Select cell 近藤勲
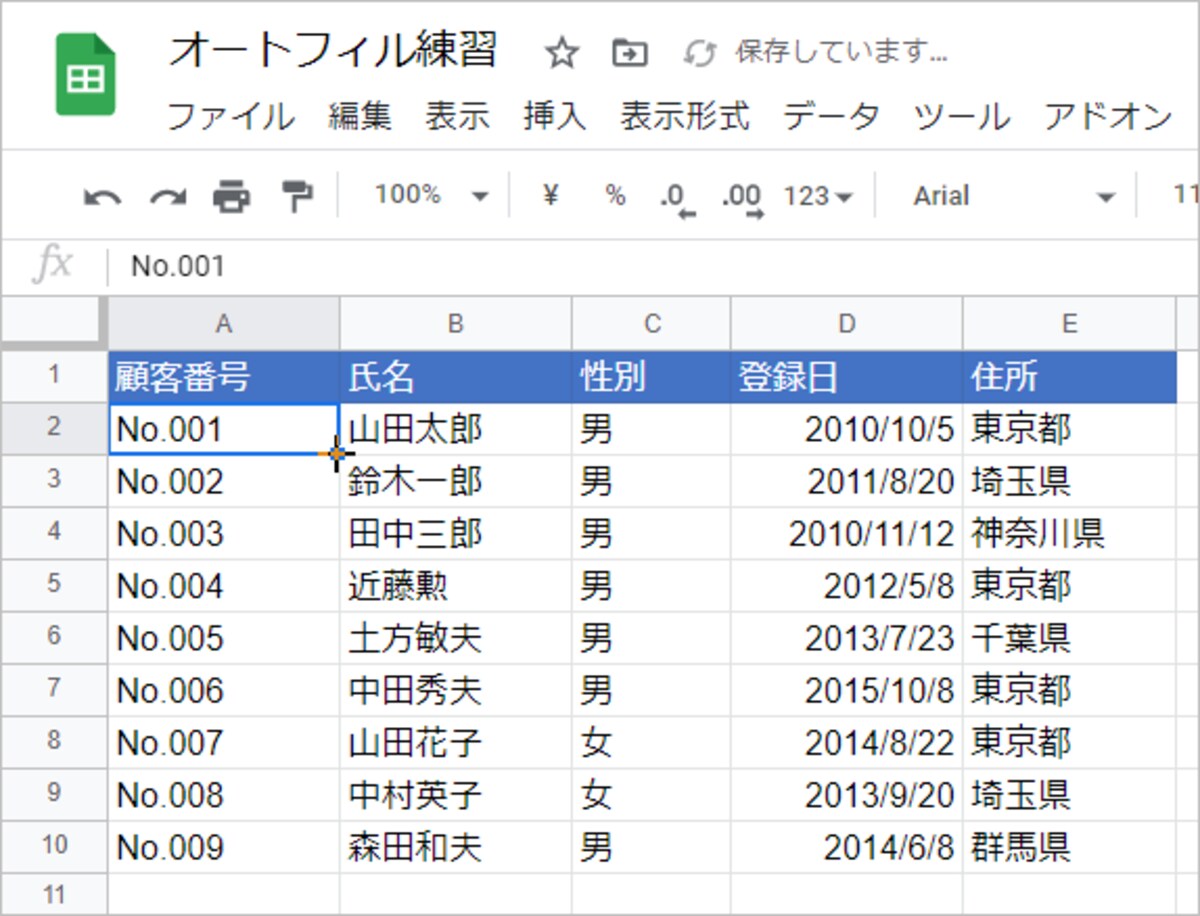 pyautogui.click(x=455, y=585)
